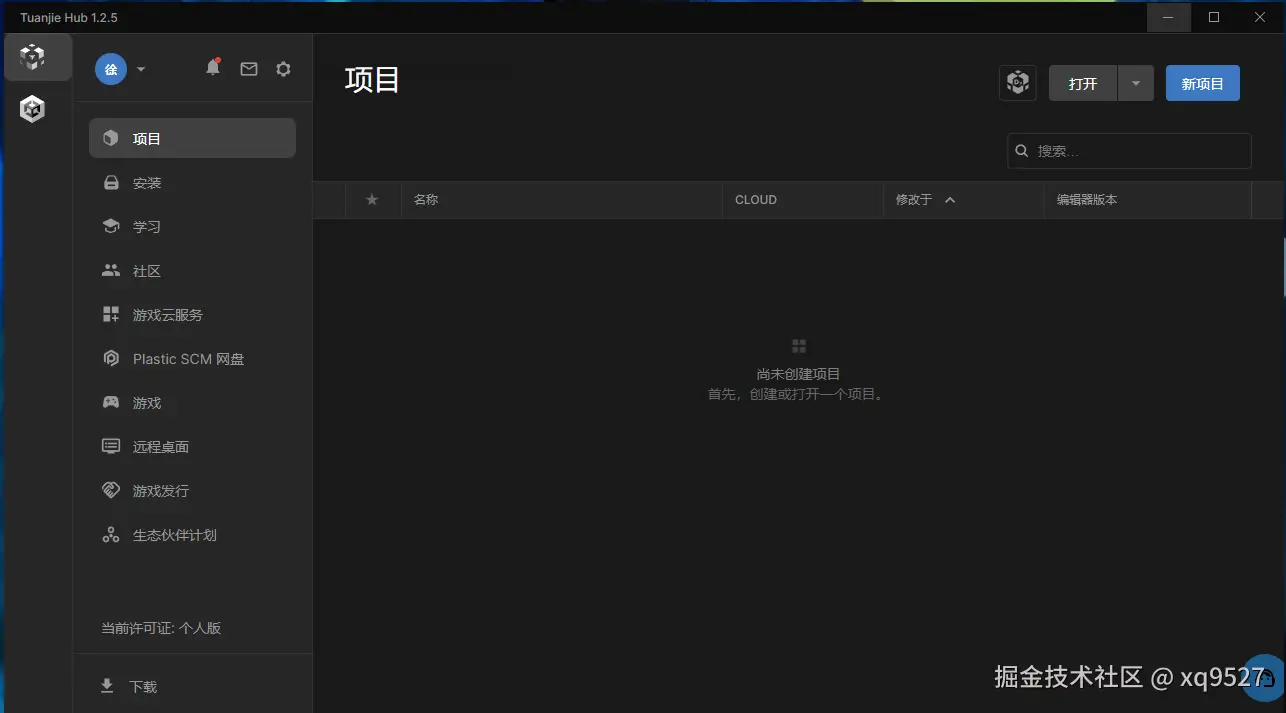Click the cube icon button left of 打开
Screen dimensions: 1286x713
[x=1017, y=83]
